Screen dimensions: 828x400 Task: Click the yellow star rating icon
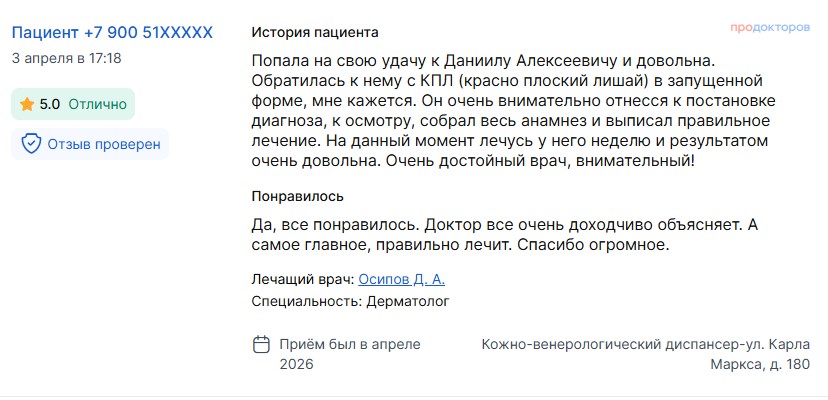(x=27, y=104)
